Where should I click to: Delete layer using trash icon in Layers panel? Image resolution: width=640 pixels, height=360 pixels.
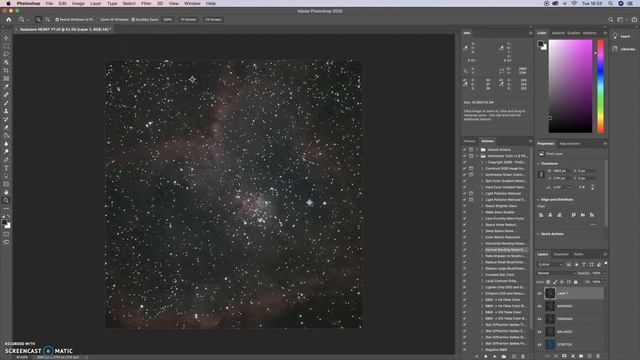(x=598, y=356)
